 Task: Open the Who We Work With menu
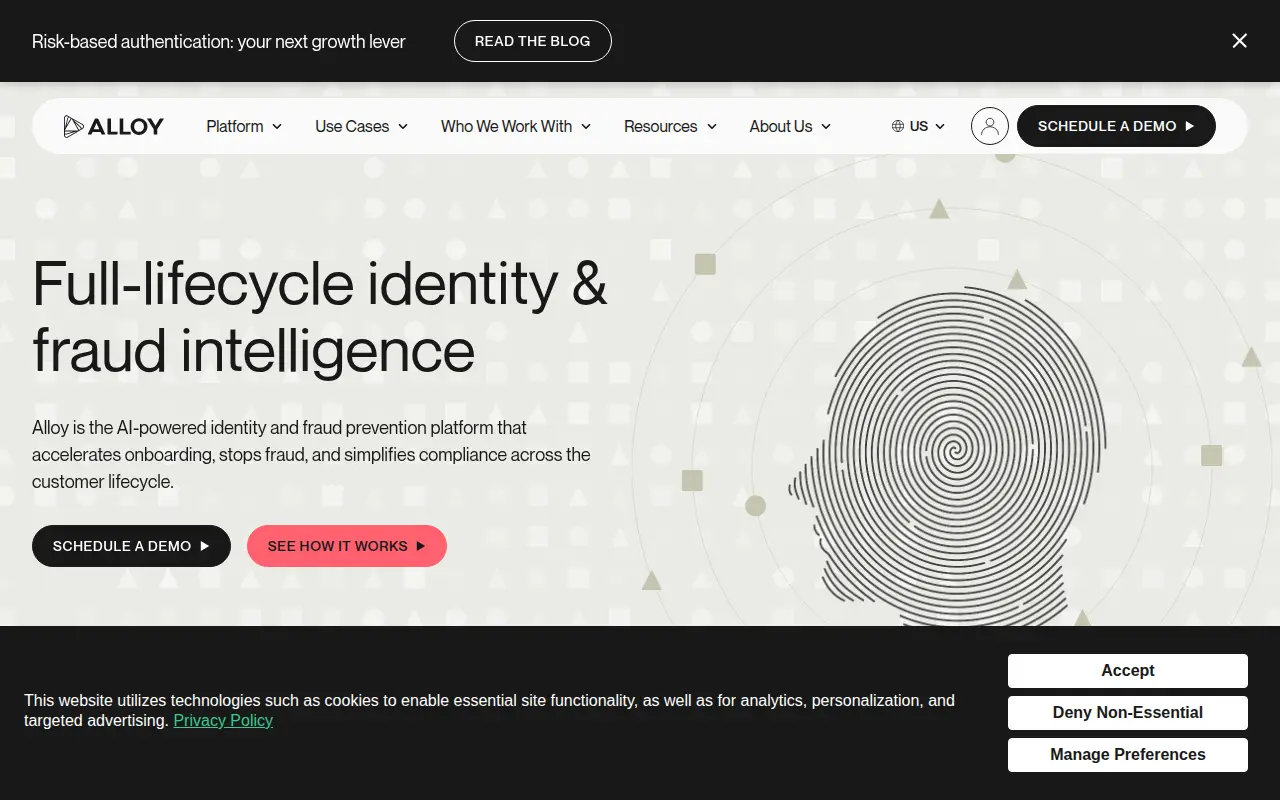tap(516, 126)
